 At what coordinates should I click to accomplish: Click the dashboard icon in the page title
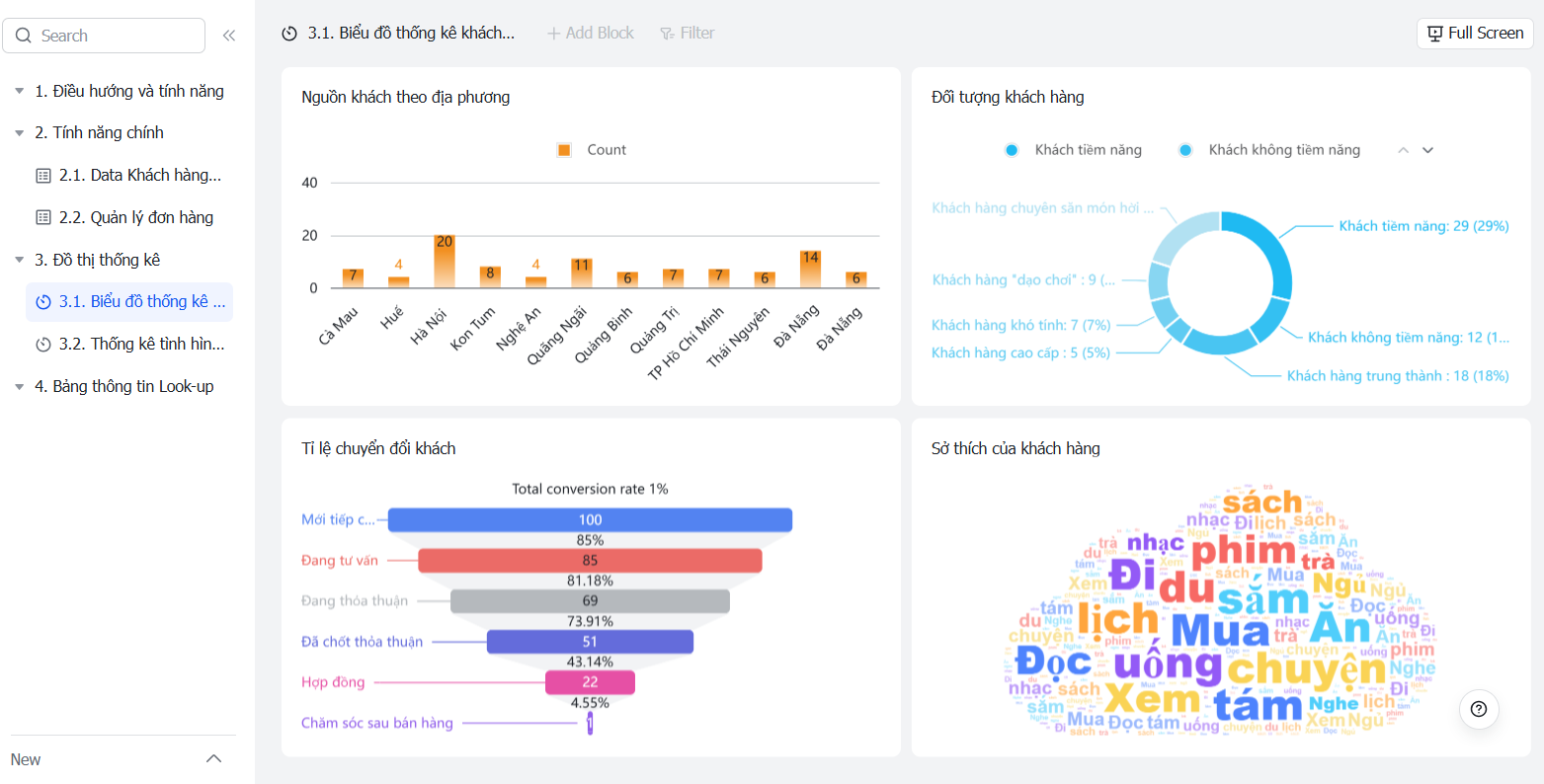[289, 34]
